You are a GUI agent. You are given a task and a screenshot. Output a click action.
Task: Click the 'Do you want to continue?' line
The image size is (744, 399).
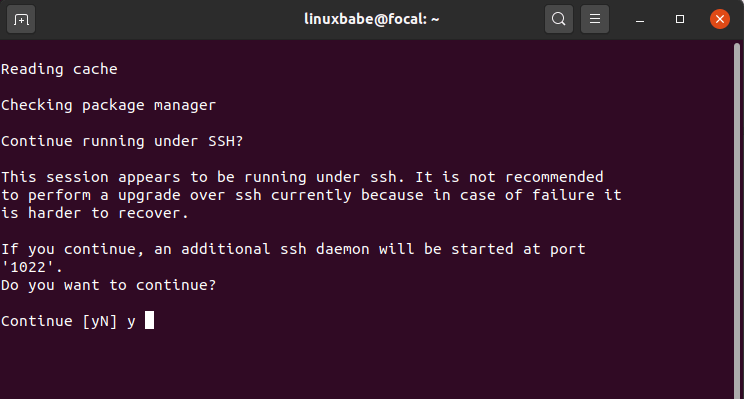108,285
